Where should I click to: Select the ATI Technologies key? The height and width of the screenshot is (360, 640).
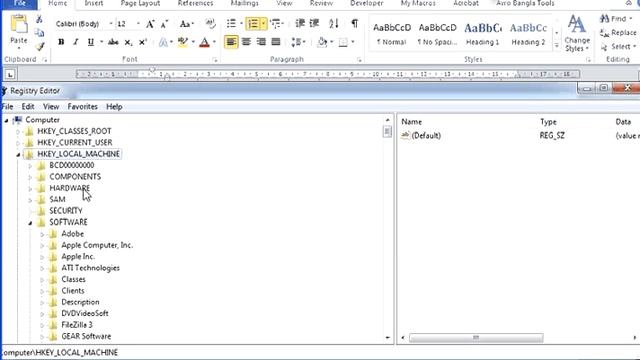(x=90, y=268)
